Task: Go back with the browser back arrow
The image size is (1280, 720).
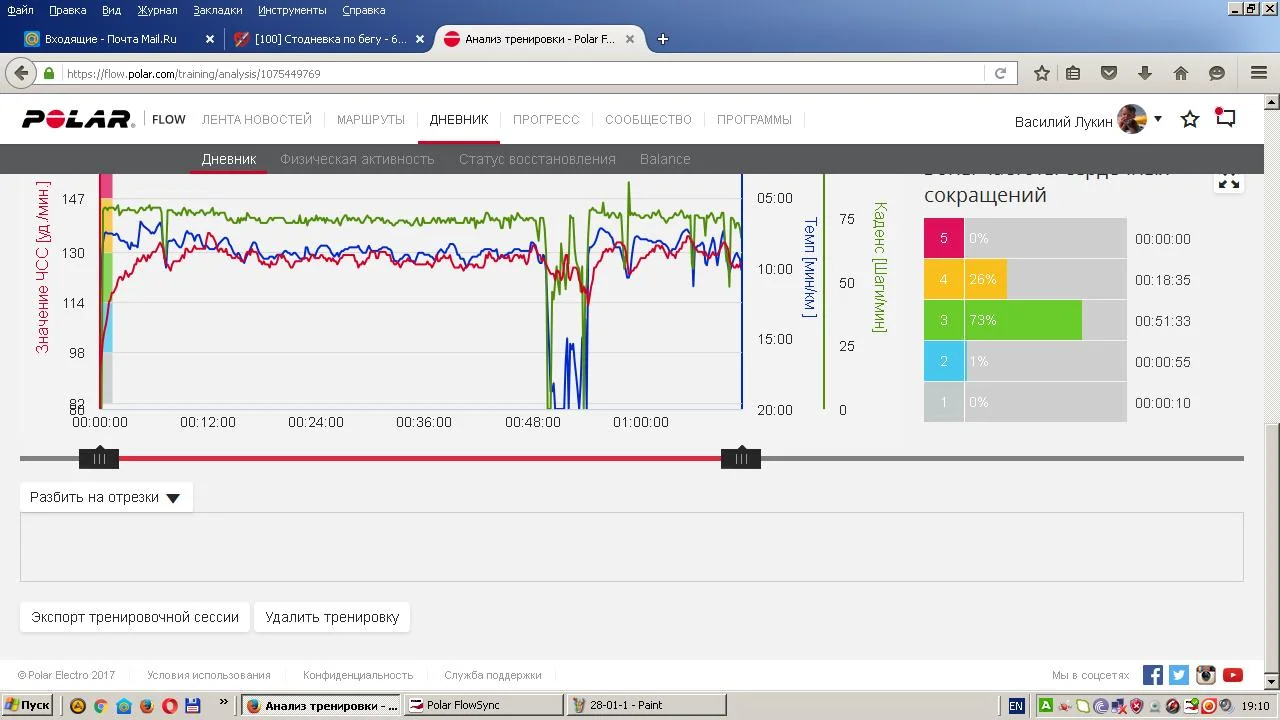Action: pos(20,73)
